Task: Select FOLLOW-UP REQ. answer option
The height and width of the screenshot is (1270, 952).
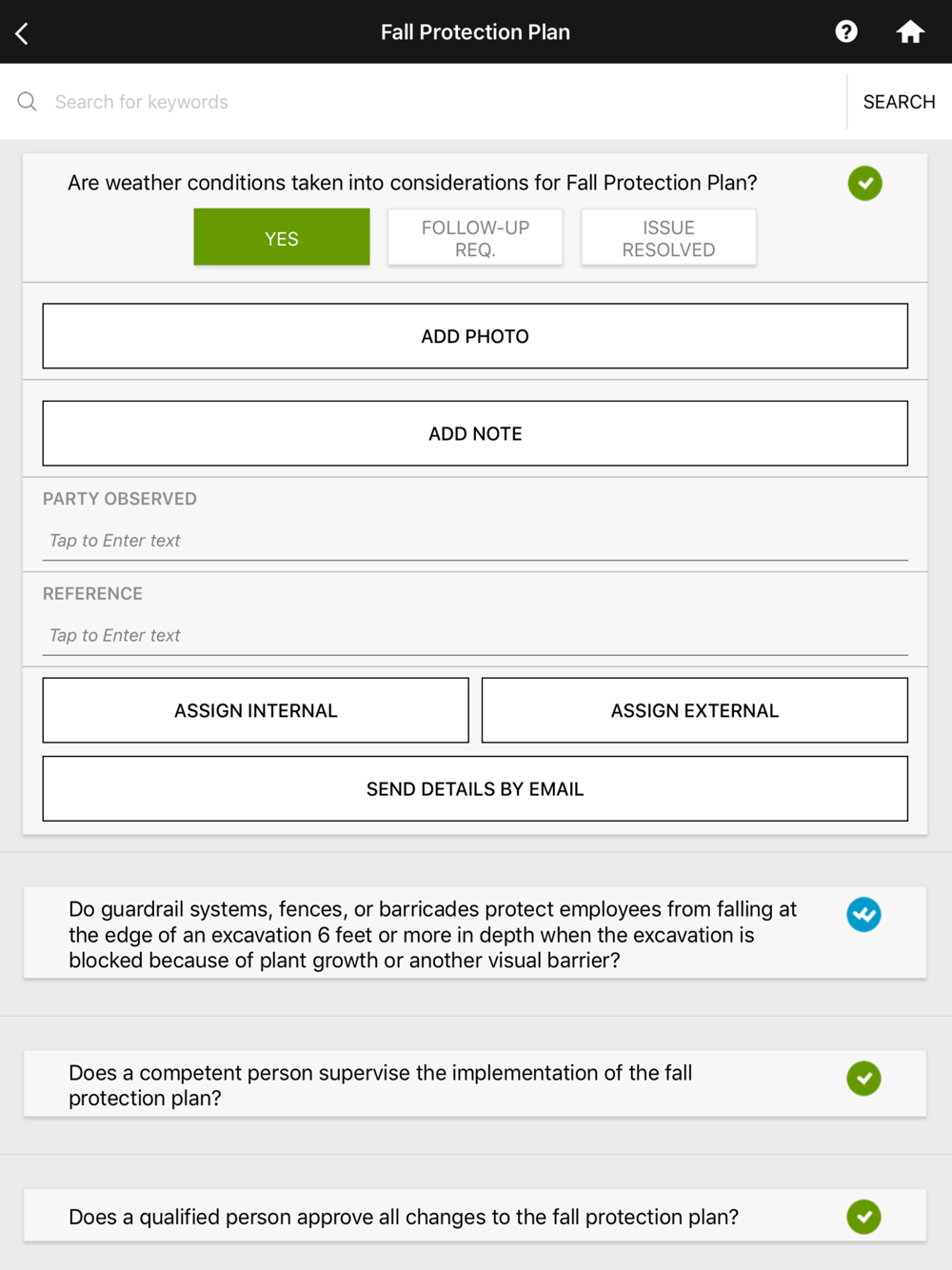Action: coord(475,238)
